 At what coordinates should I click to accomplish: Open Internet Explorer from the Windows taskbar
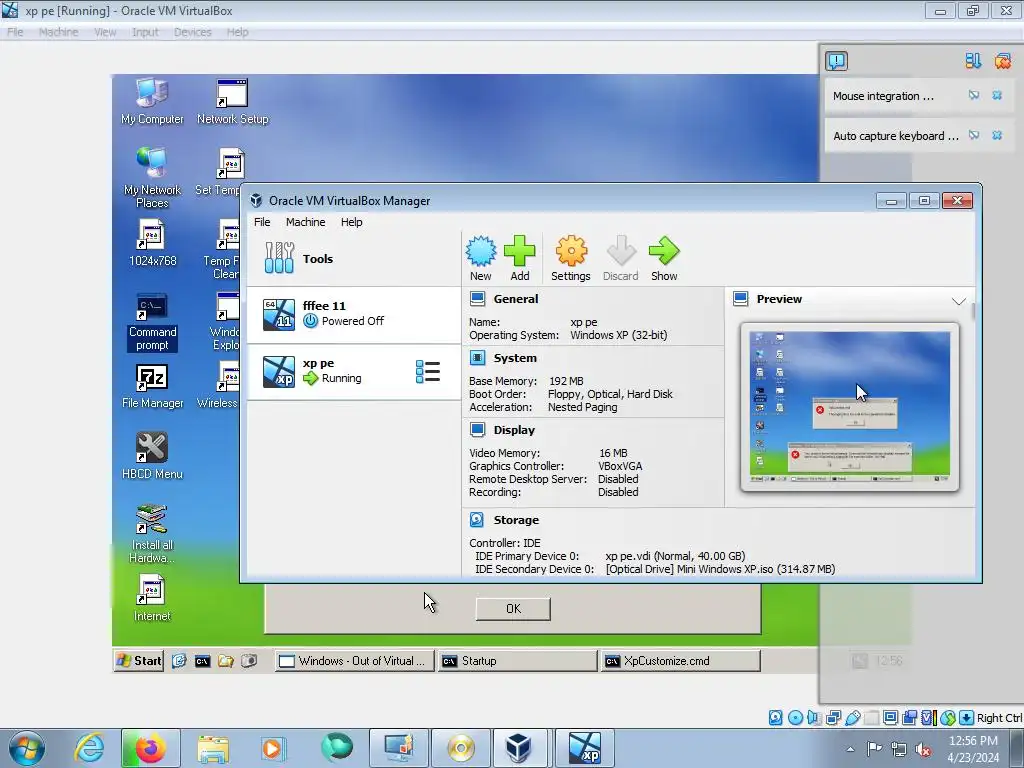(x=89, y=748)
